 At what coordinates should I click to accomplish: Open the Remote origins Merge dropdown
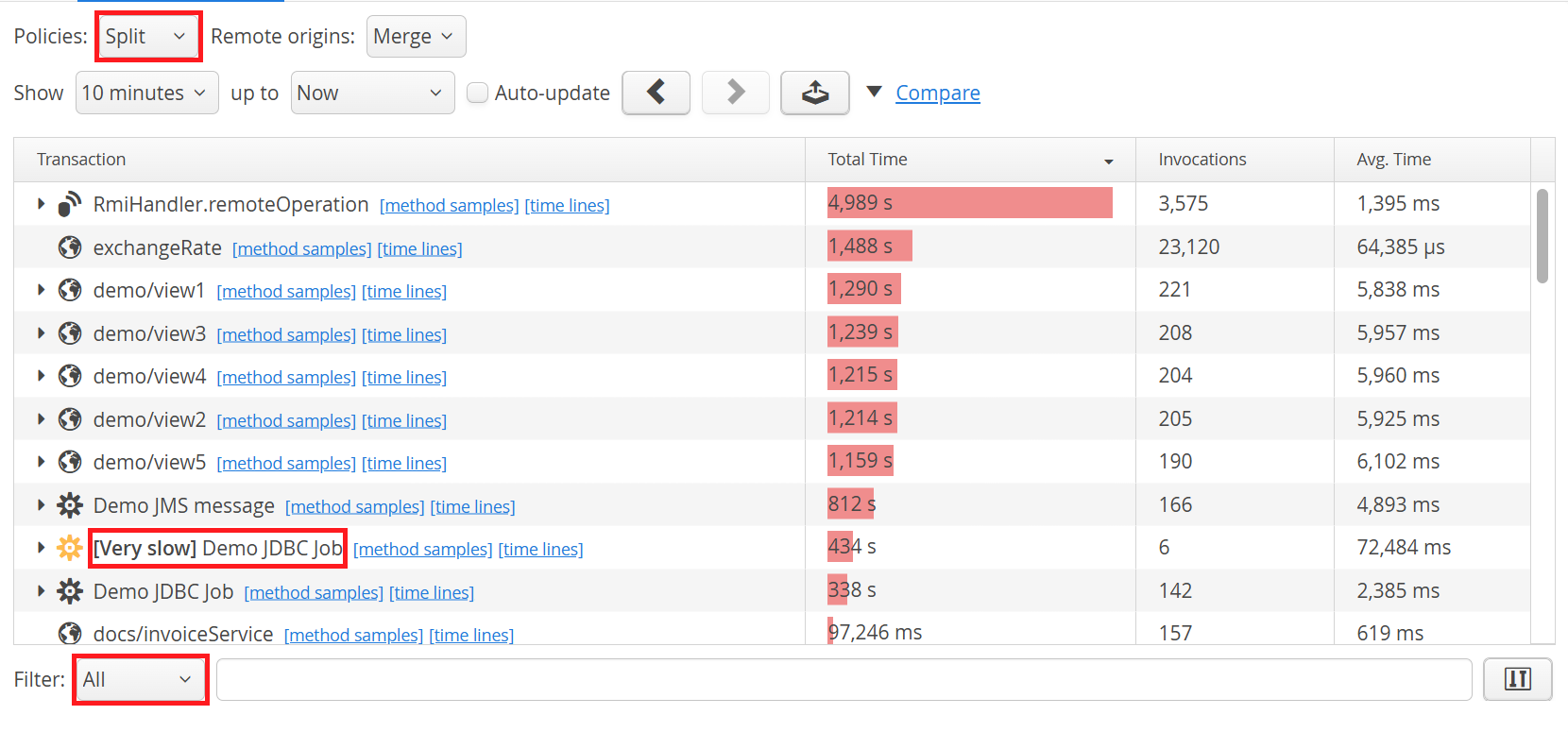click(416, 37)
